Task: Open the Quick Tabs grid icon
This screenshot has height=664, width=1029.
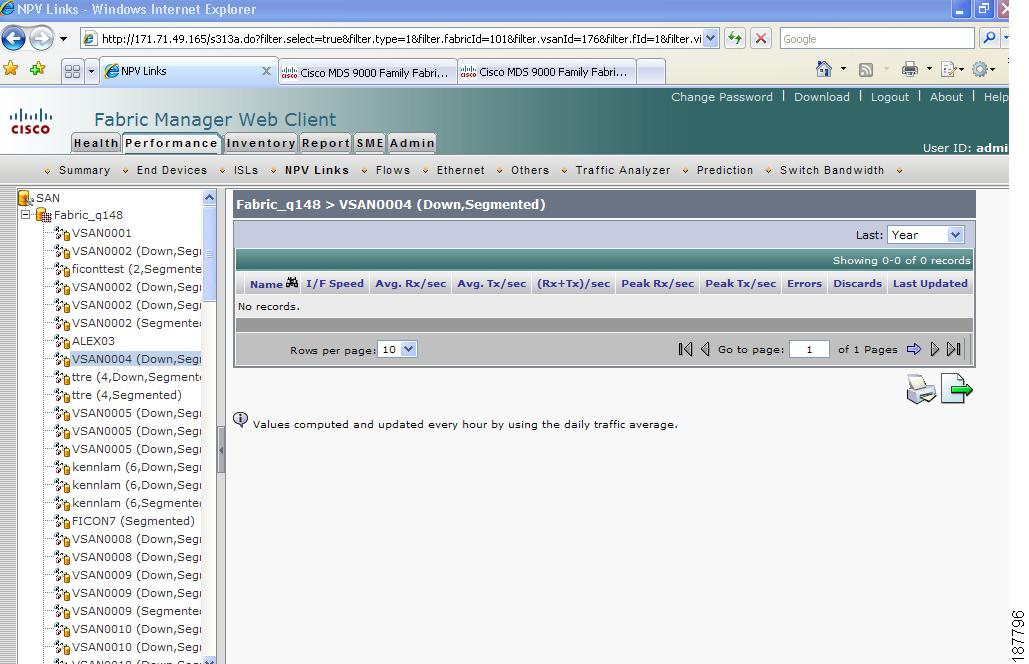Action: tap(72, 71)
